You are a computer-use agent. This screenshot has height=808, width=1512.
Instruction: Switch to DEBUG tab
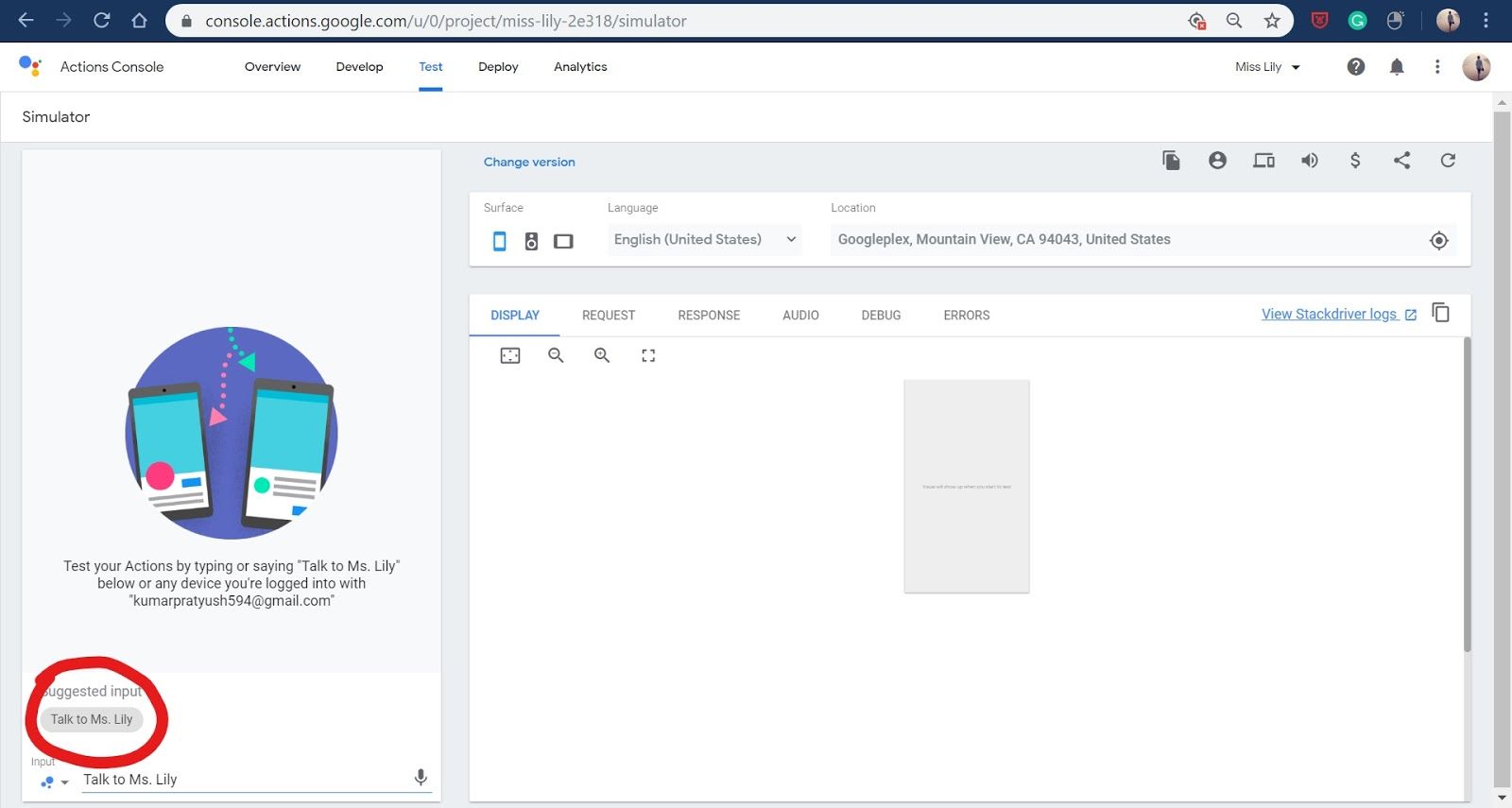coord(881,316)
